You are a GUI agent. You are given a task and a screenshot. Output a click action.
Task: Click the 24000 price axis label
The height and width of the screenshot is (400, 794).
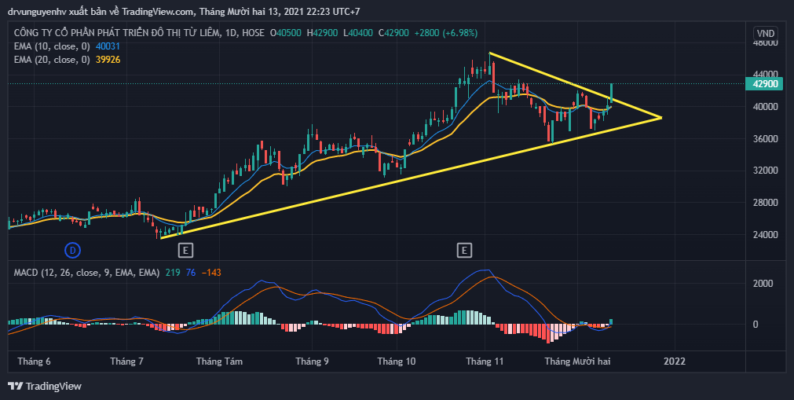(x=765, y=235)
